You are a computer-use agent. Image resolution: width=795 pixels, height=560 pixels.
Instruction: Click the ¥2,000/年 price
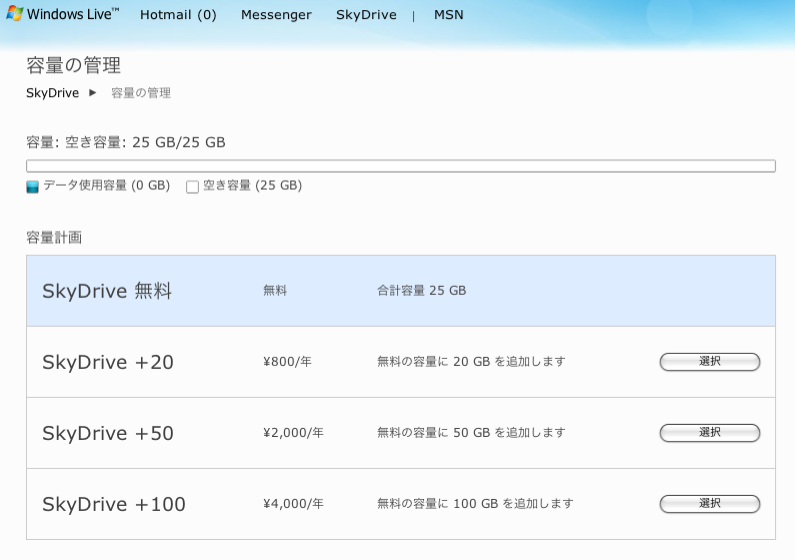point(293,432)
